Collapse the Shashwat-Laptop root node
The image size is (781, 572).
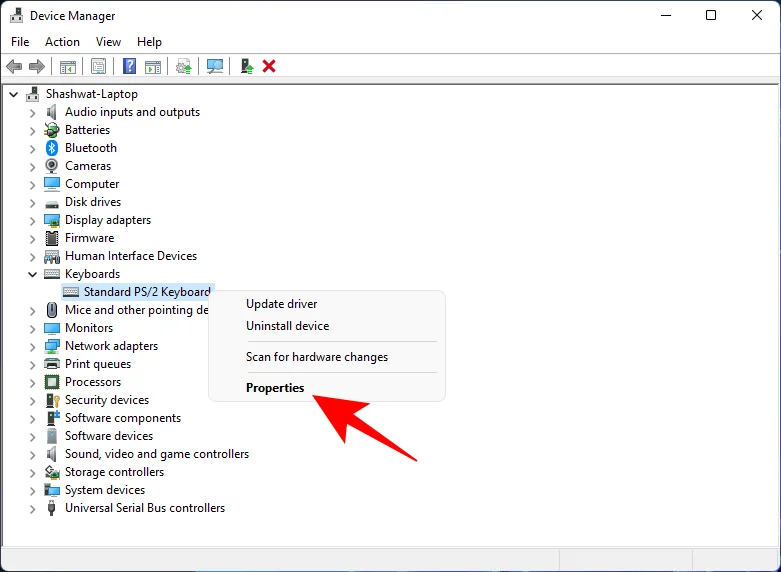pos(14,94)
